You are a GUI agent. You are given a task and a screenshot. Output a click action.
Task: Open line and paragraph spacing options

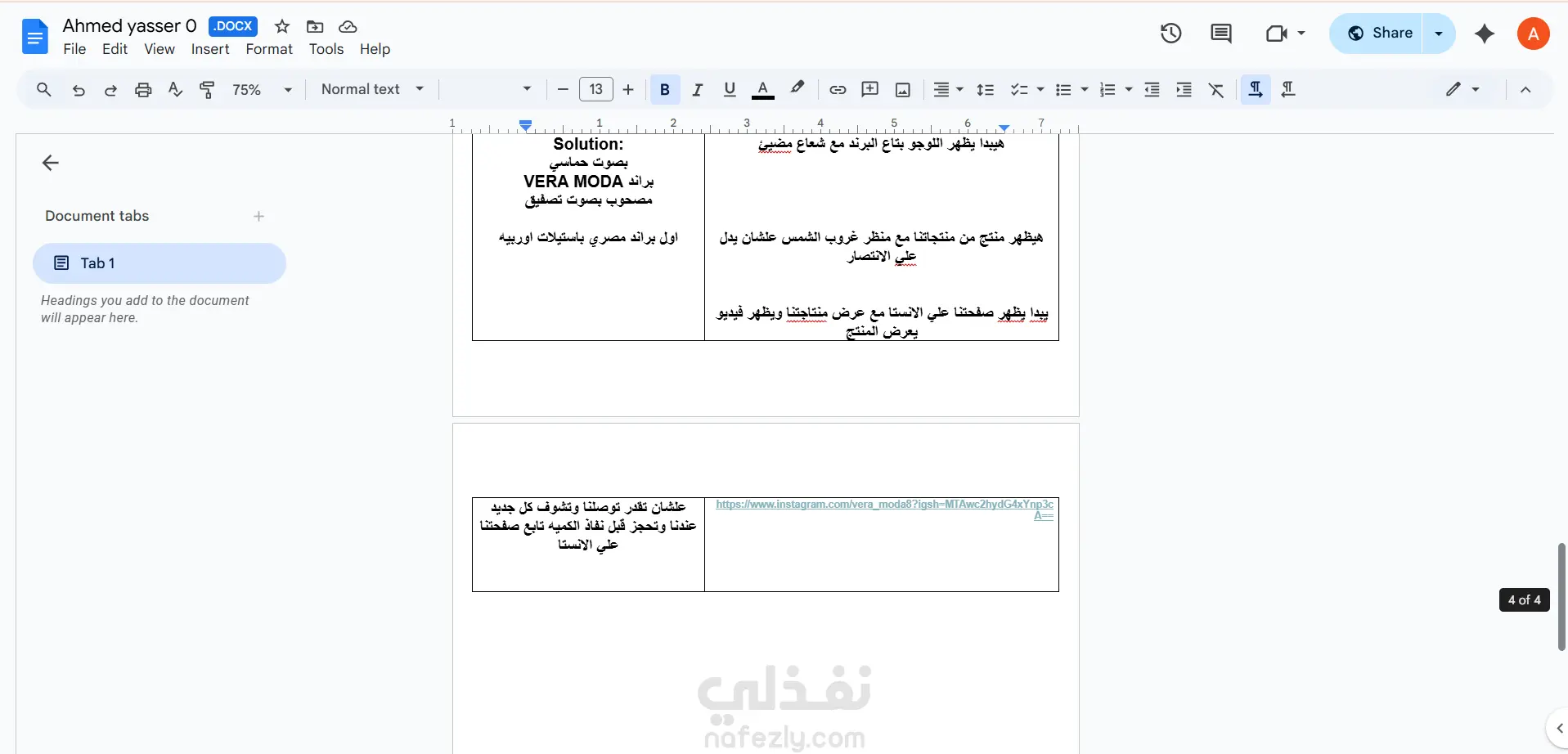(x=986, y=90)
